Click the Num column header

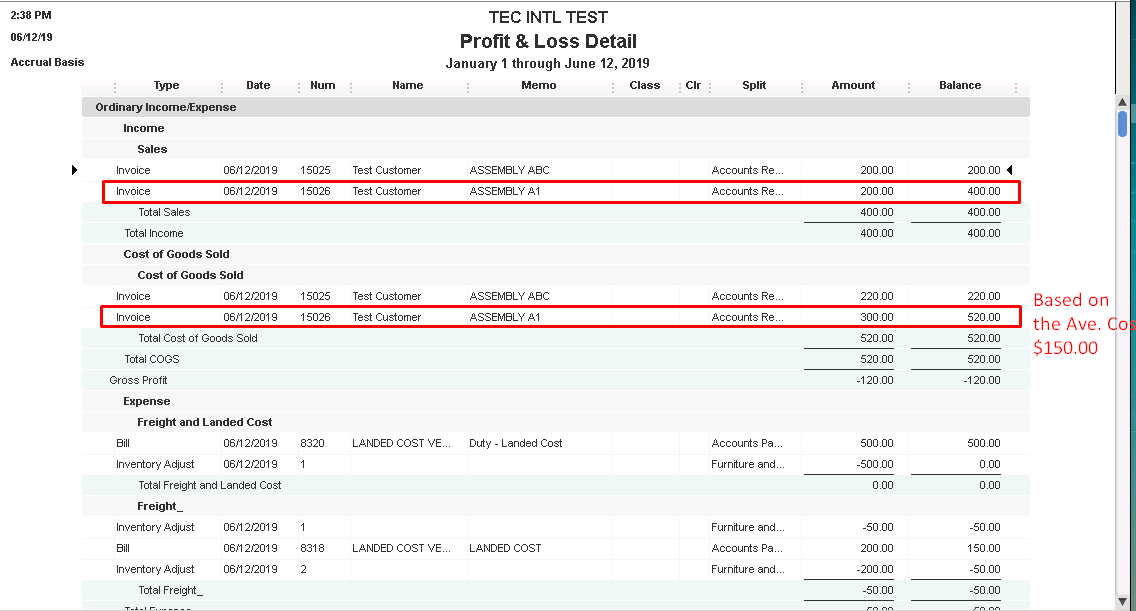click(322, 86)
